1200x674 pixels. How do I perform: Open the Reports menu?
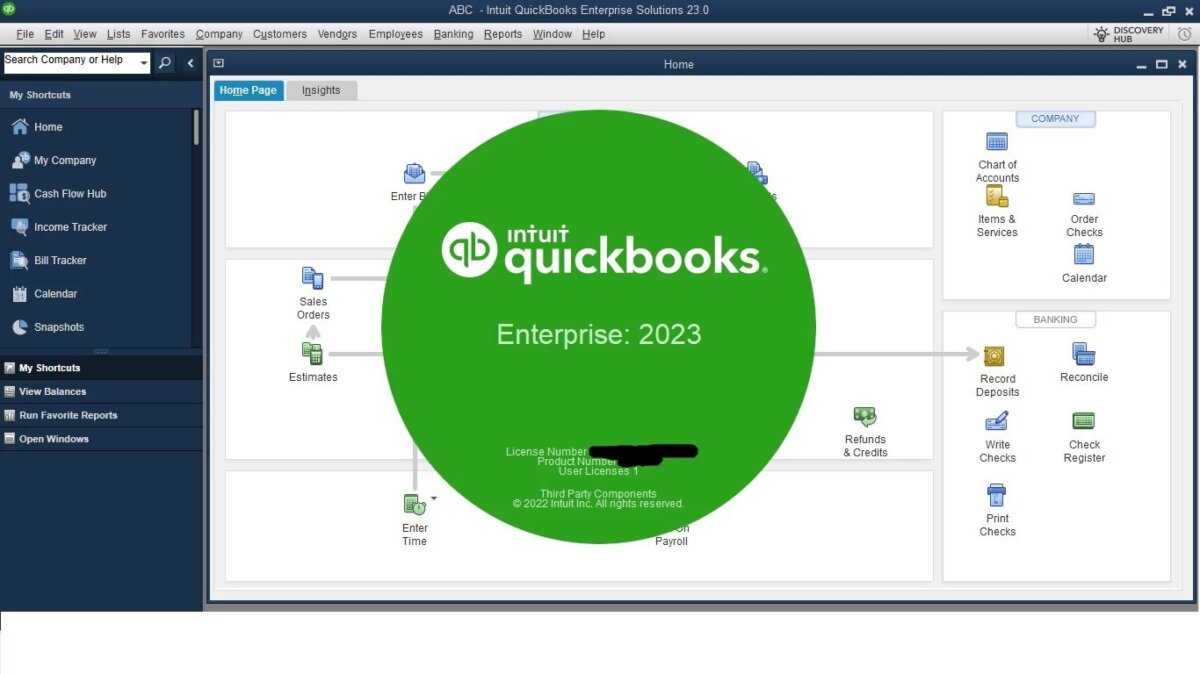coord(502,34)
